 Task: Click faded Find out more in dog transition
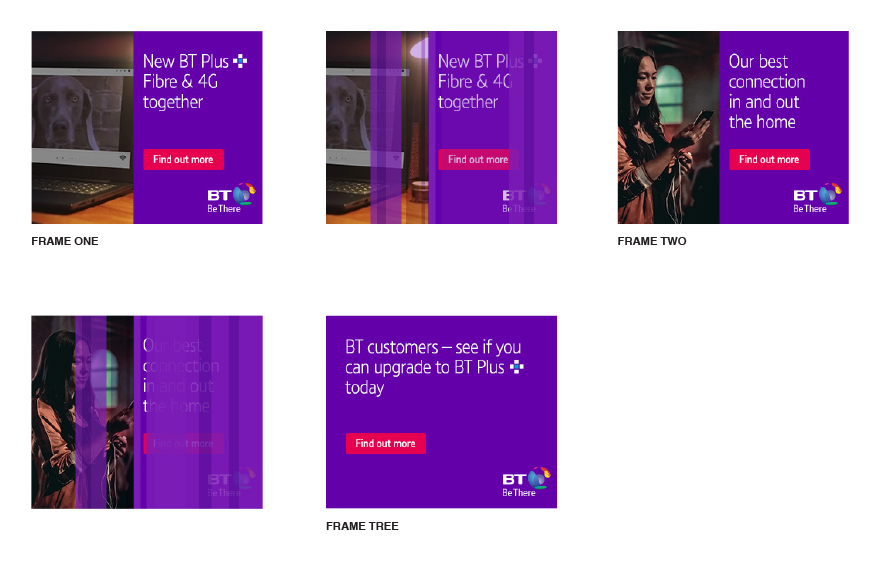[478, 159]
